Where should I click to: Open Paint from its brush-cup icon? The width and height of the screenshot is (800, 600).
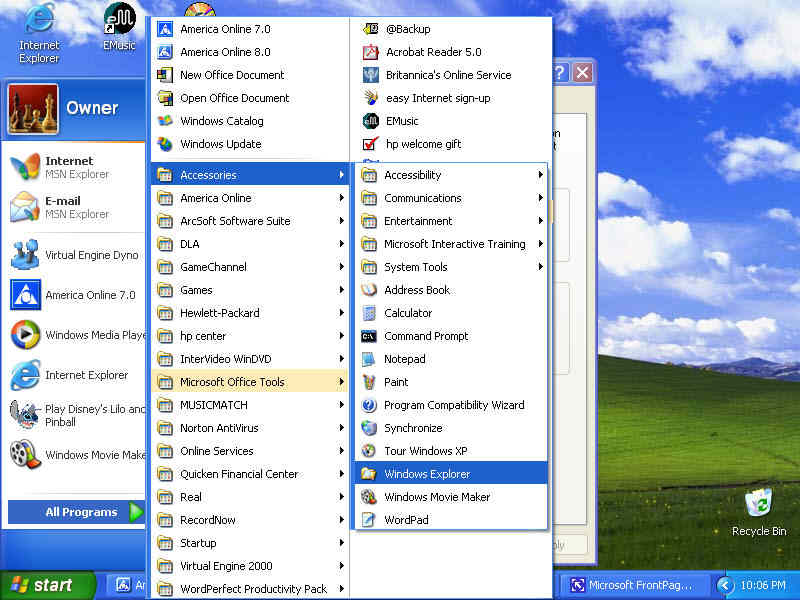pos(369,382)
